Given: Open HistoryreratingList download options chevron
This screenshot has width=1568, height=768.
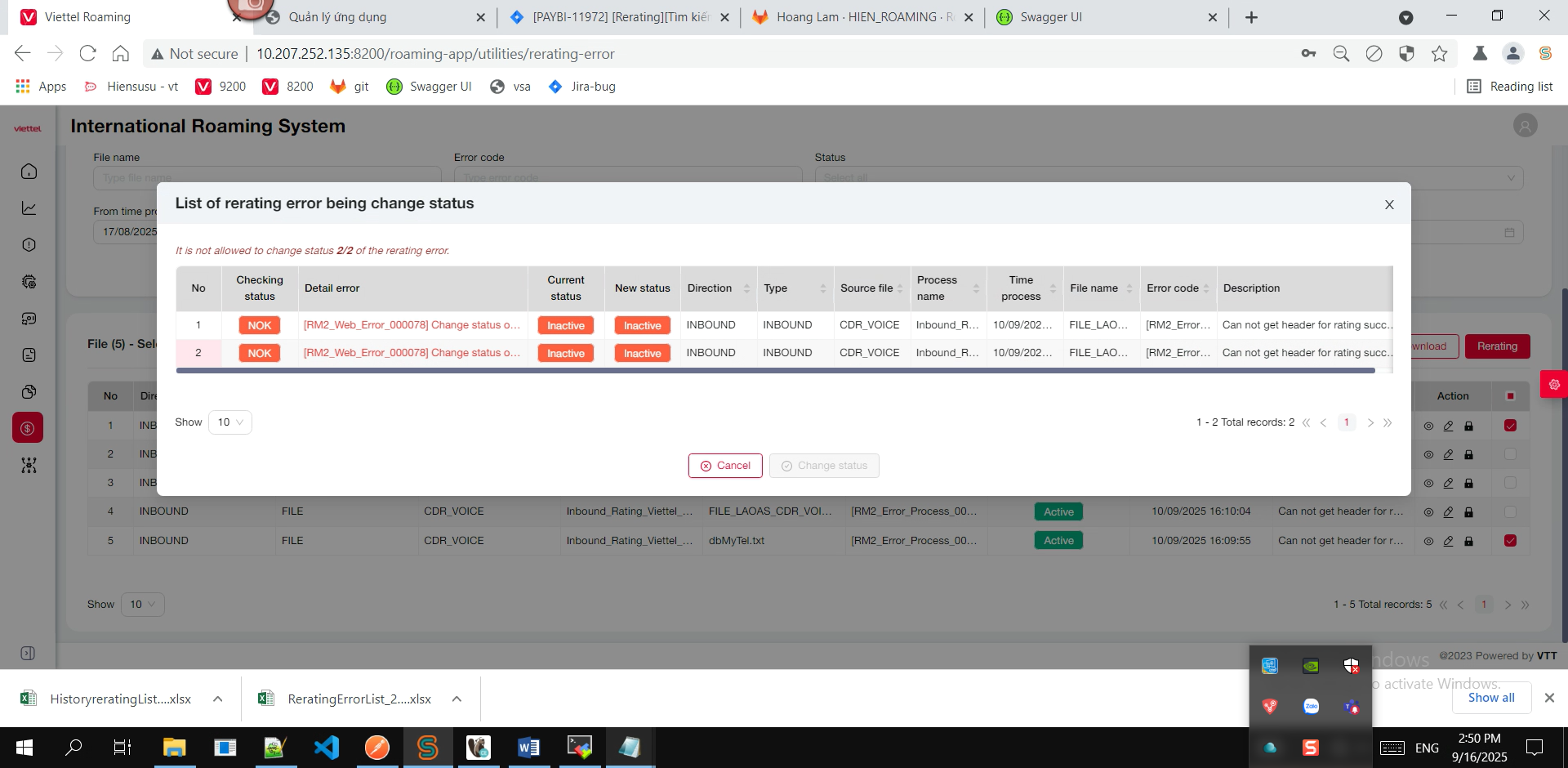Looking at the screenshot, I should [x=218, y=699].
